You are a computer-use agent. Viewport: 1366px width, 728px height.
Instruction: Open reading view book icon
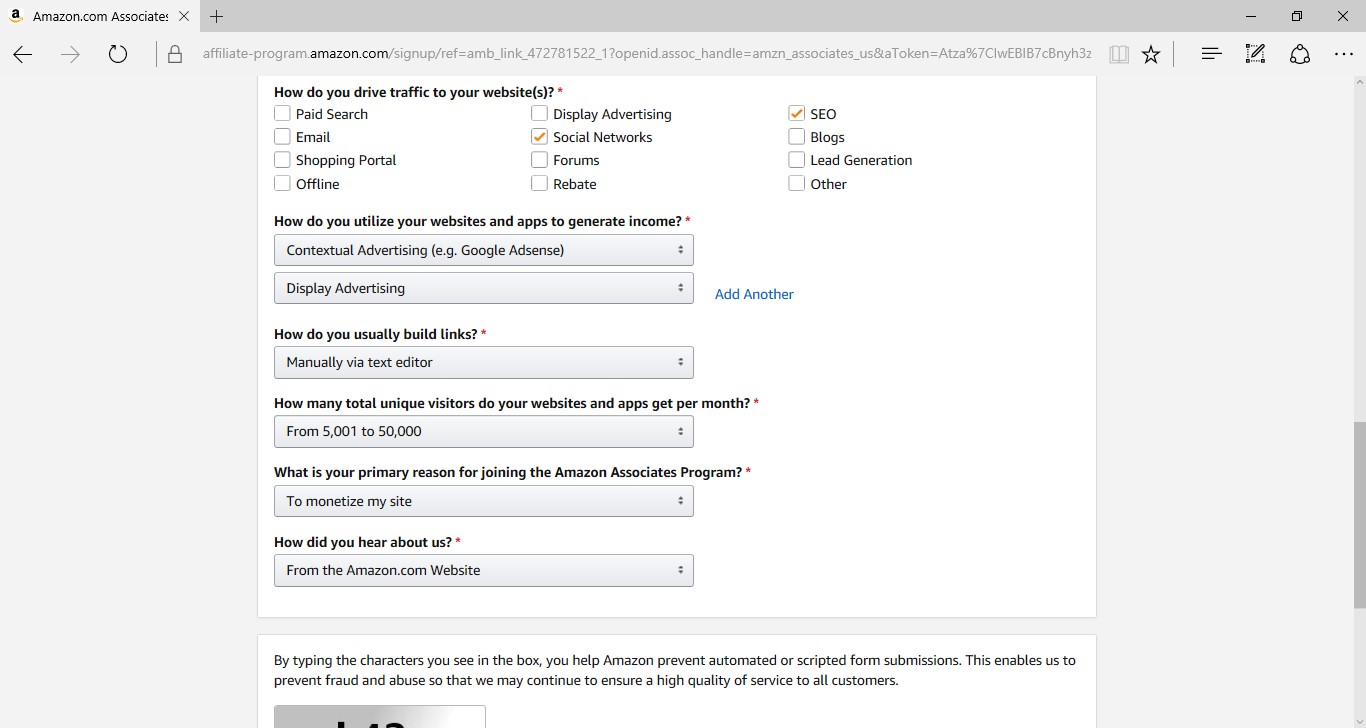tap(1119, 54)
